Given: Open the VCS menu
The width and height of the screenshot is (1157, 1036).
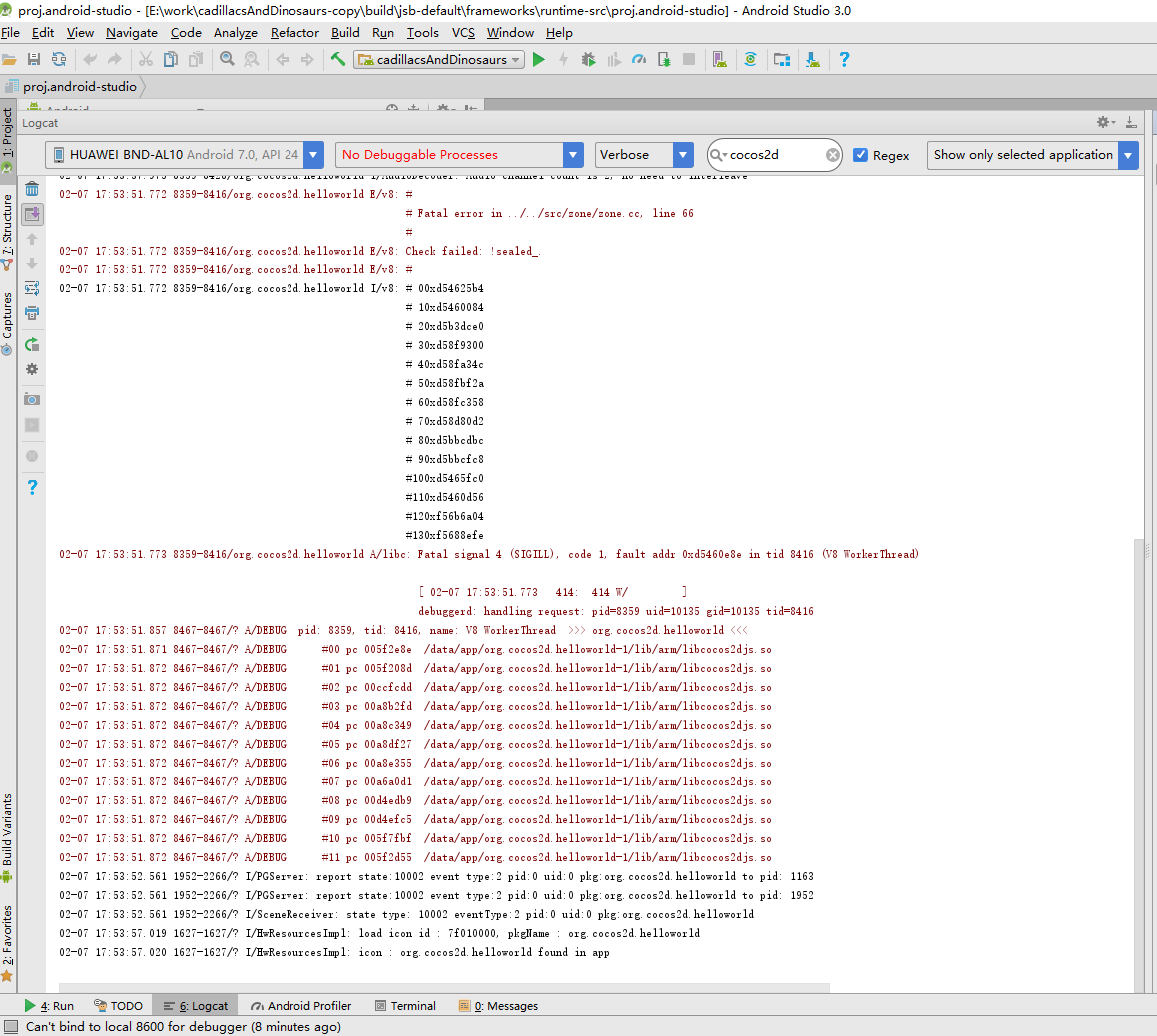Looking at the screenshot, I should (463, 33).
